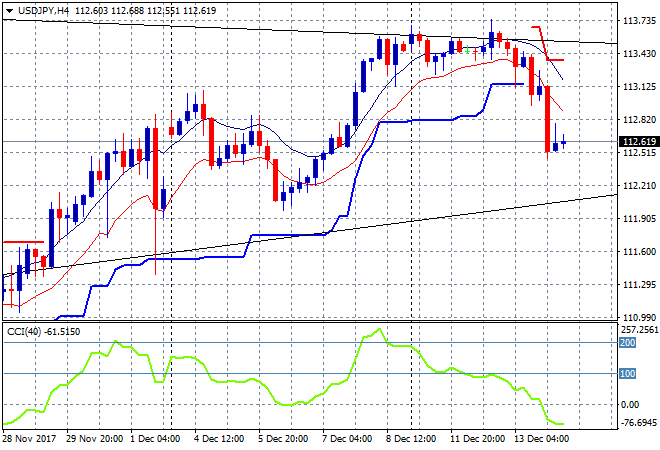The width and height of the screenshot is (660, 450).
Task: Click the 13 Dec 04:00 time label
Action: pyautogui.click(x=541, y=439)
